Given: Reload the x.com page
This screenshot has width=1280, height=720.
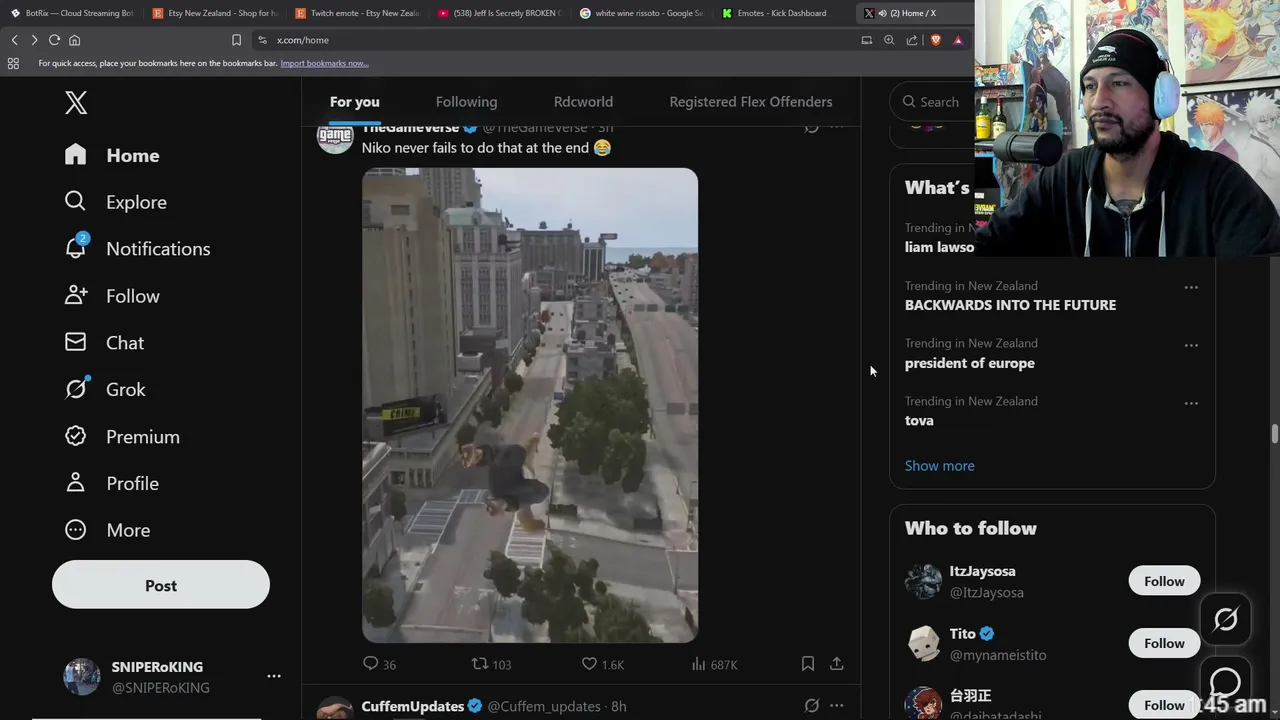Looking at the screenshot, I should pyautogui.click(x=54, y=40).
